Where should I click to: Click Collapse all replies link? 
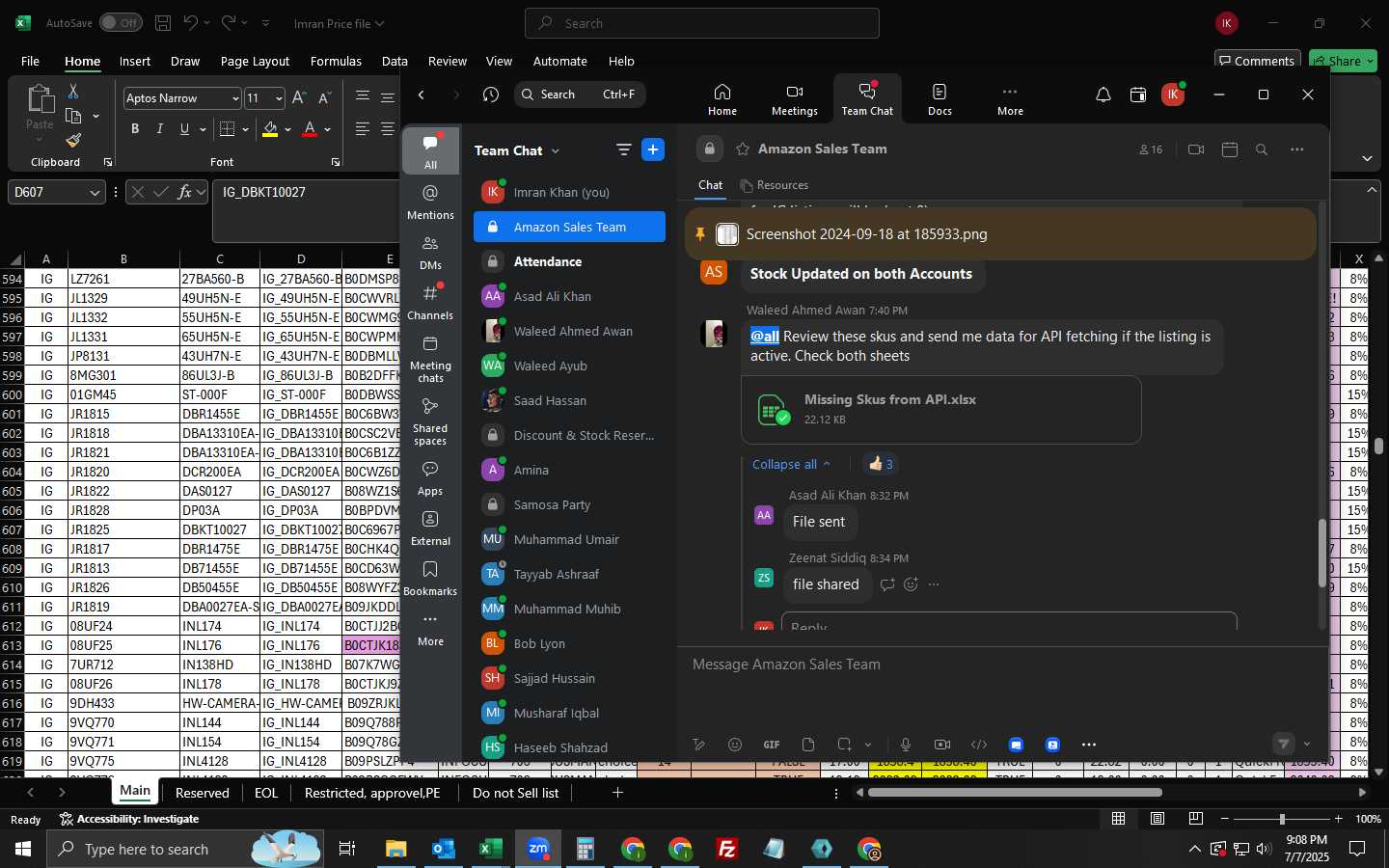click(x=791, y=464)
